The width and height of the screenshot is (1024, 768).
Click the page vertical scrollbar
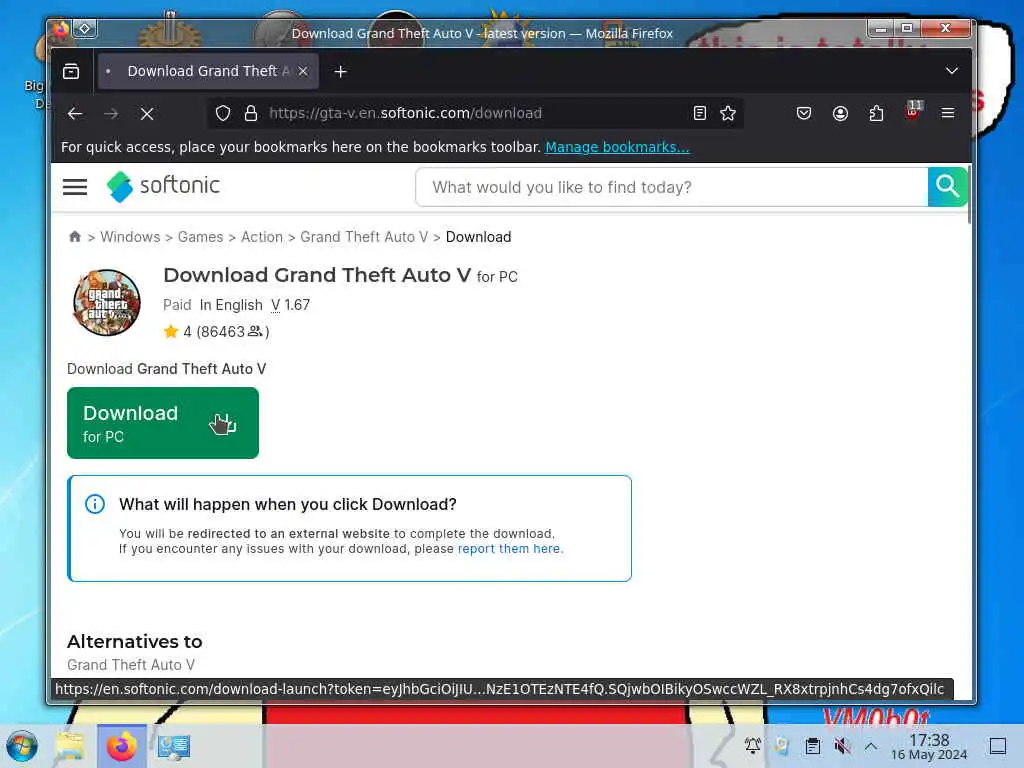click(969, 195)
